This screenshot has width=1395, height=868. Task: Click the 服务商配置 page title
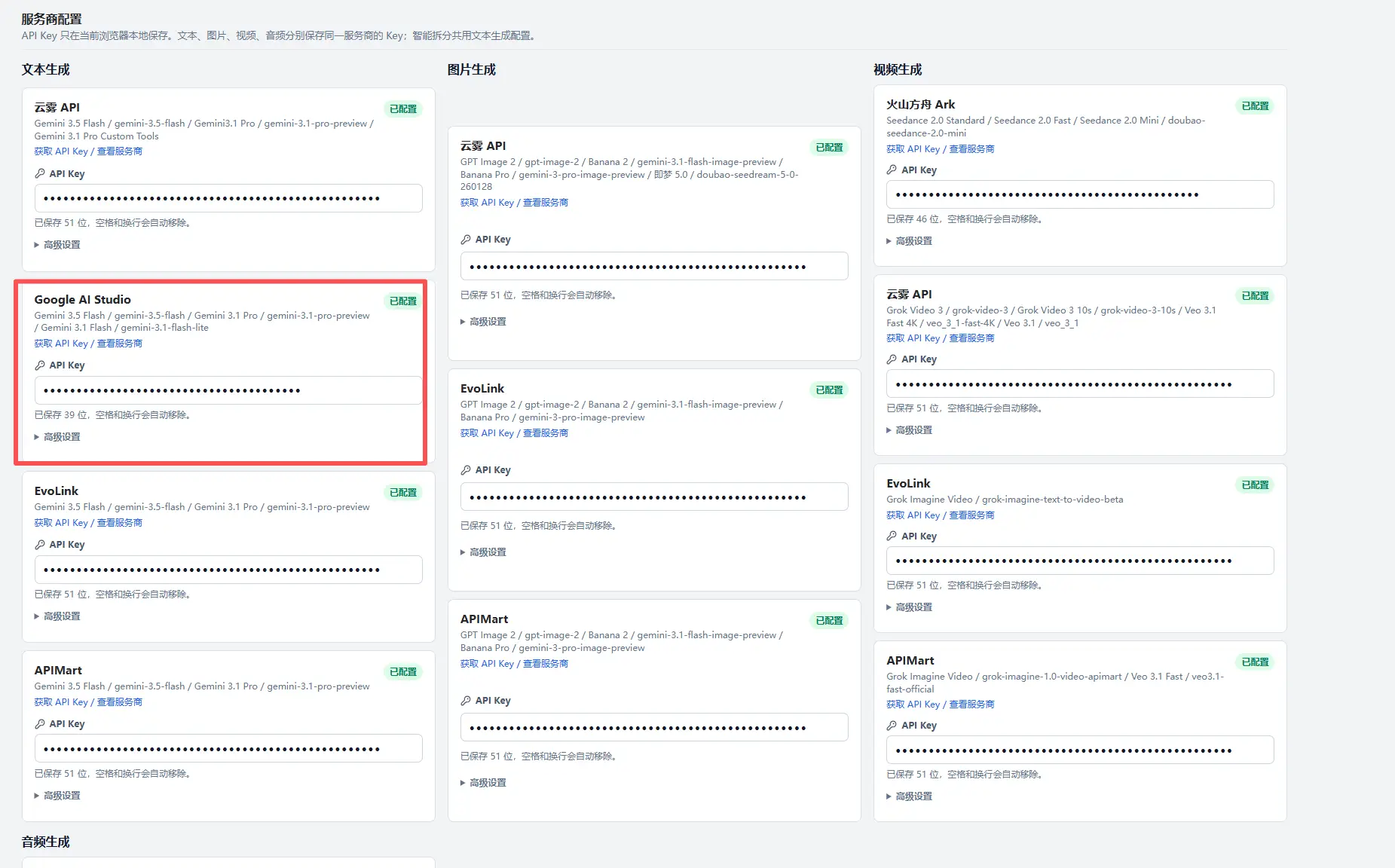pos(51,19)
